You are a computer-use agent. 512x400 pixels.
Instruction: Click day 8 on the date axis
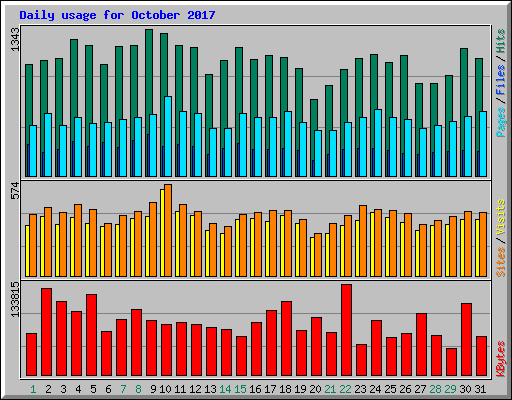pos(138,389)
